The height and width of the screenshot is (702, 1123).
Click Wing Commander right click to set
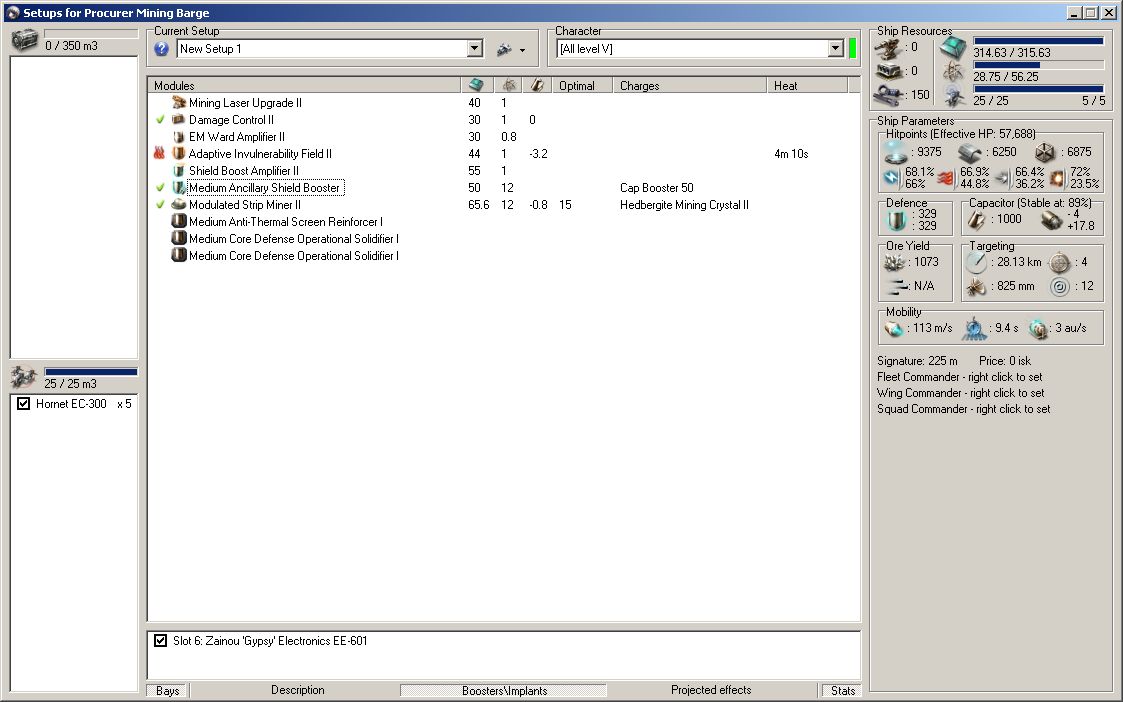coord(960,393)
